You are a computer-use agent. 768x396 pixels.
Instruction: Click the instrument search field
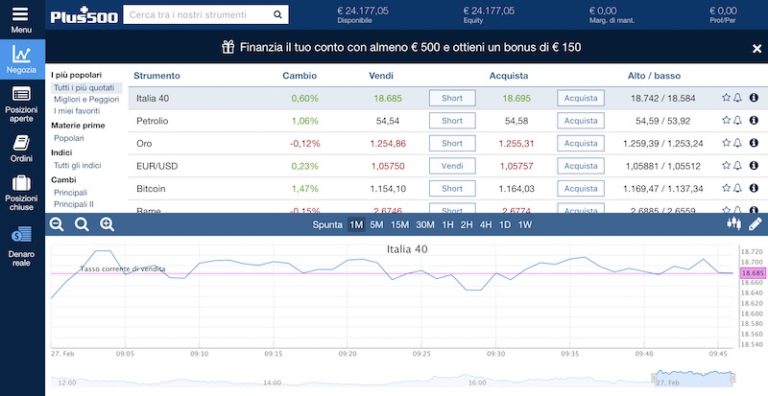coord(206,15)
